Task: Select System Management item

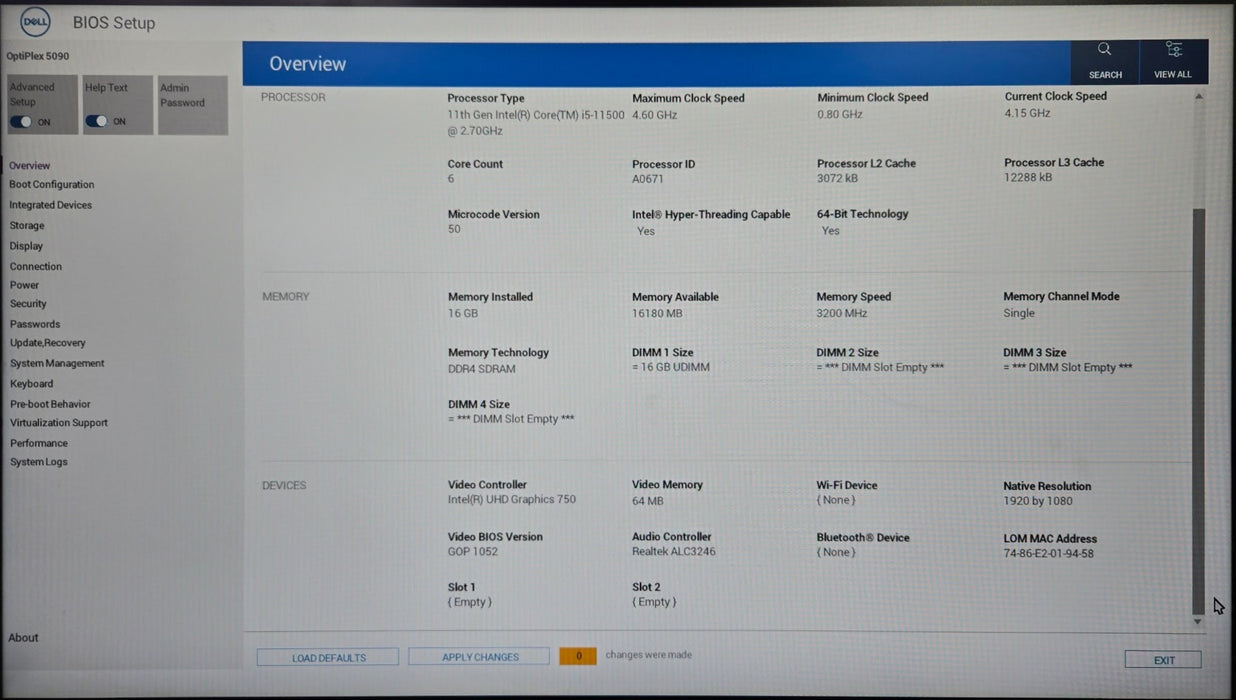Action: click(x=57, y=364)
